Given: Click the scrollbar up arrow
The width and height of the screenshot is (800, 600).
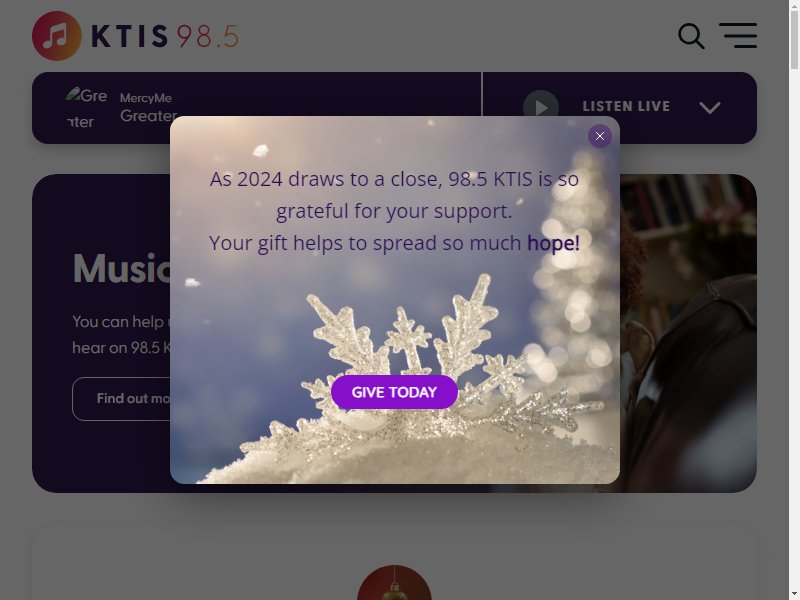Looking at the screenshot, I should tap(794, 4).
